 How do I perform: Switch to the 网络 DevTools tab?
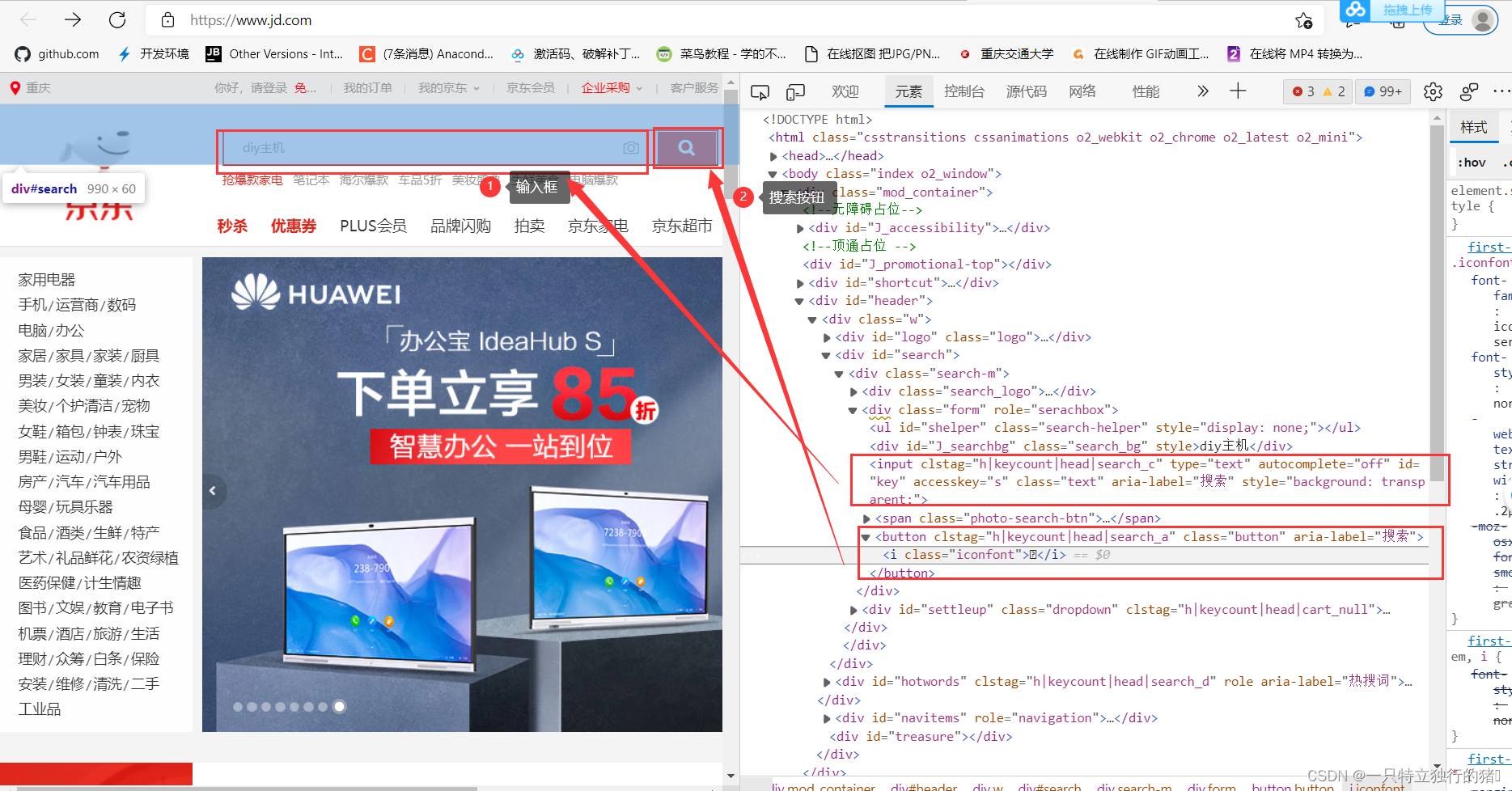tap(1082, 92)
